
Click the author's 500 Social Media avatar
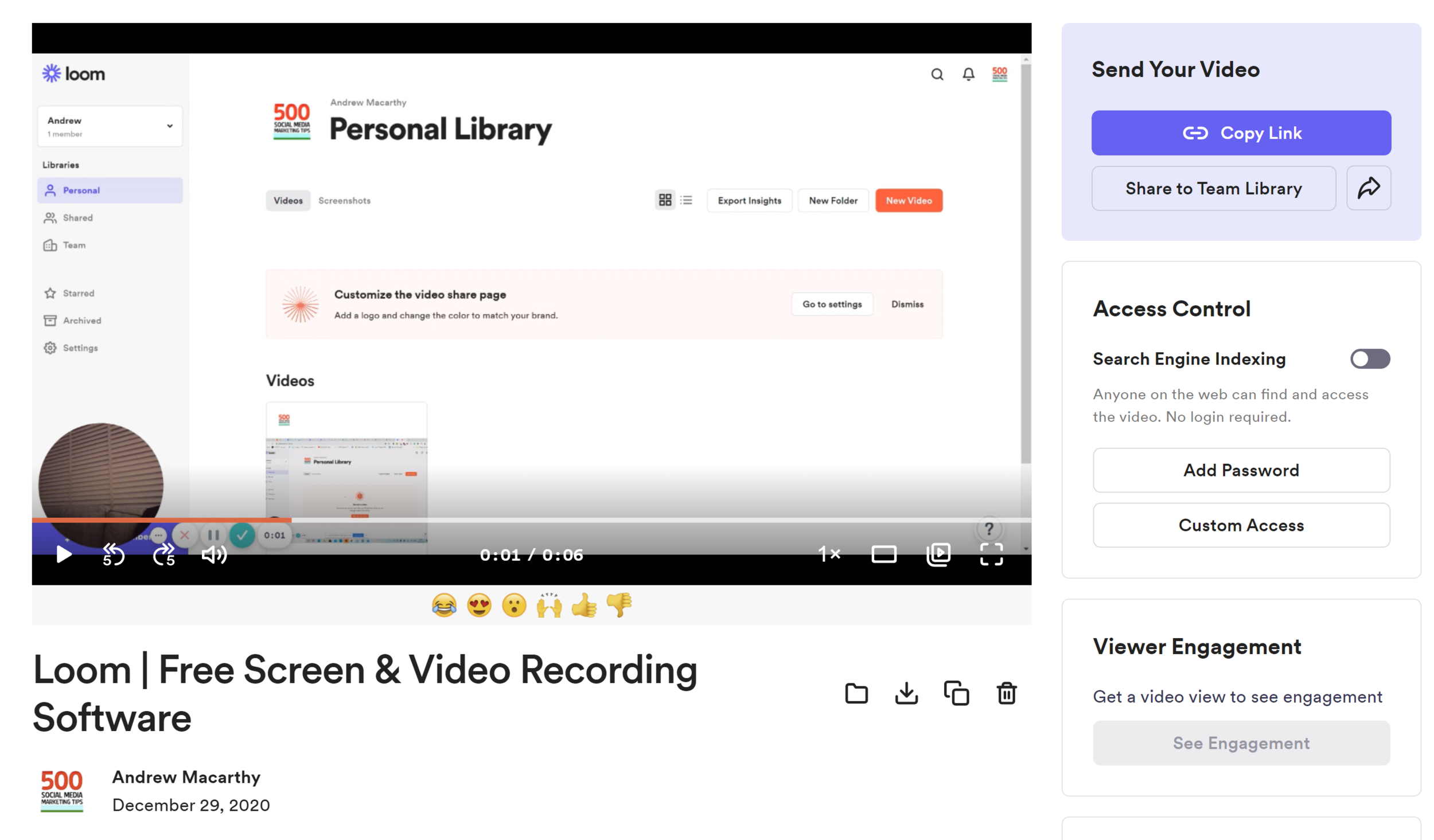coord(61,791)
